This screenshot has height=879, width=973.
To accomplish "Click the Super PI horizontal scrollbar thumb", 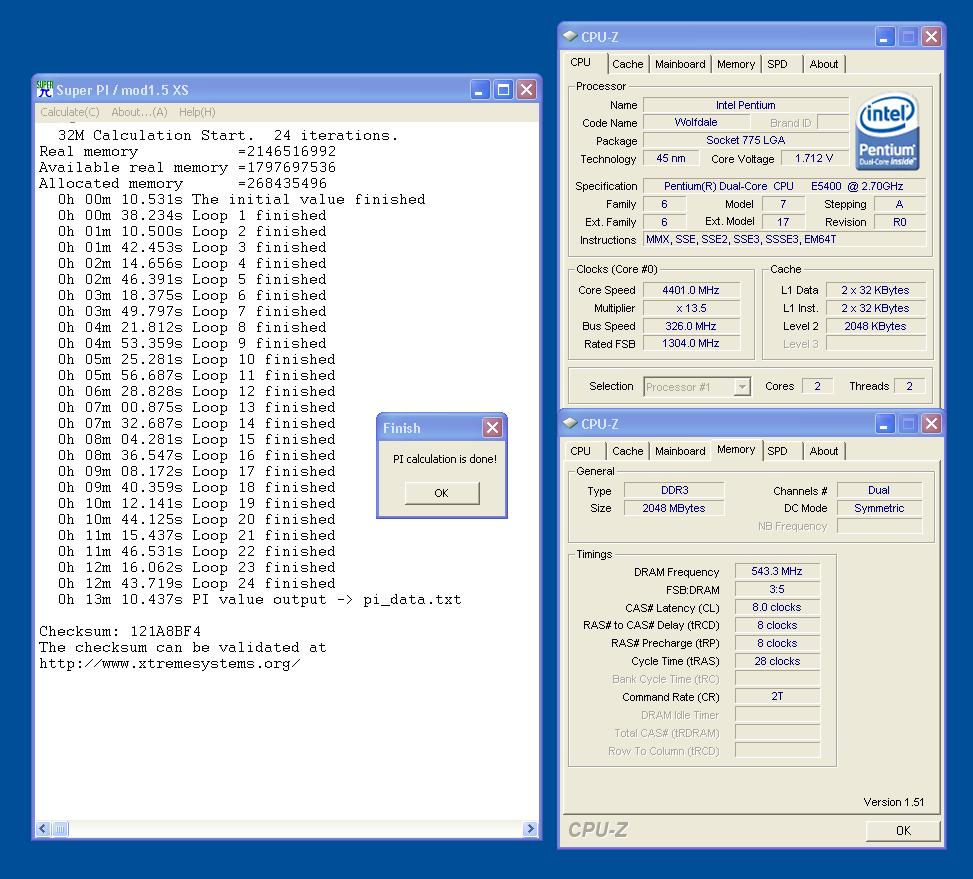I will 60,829.
